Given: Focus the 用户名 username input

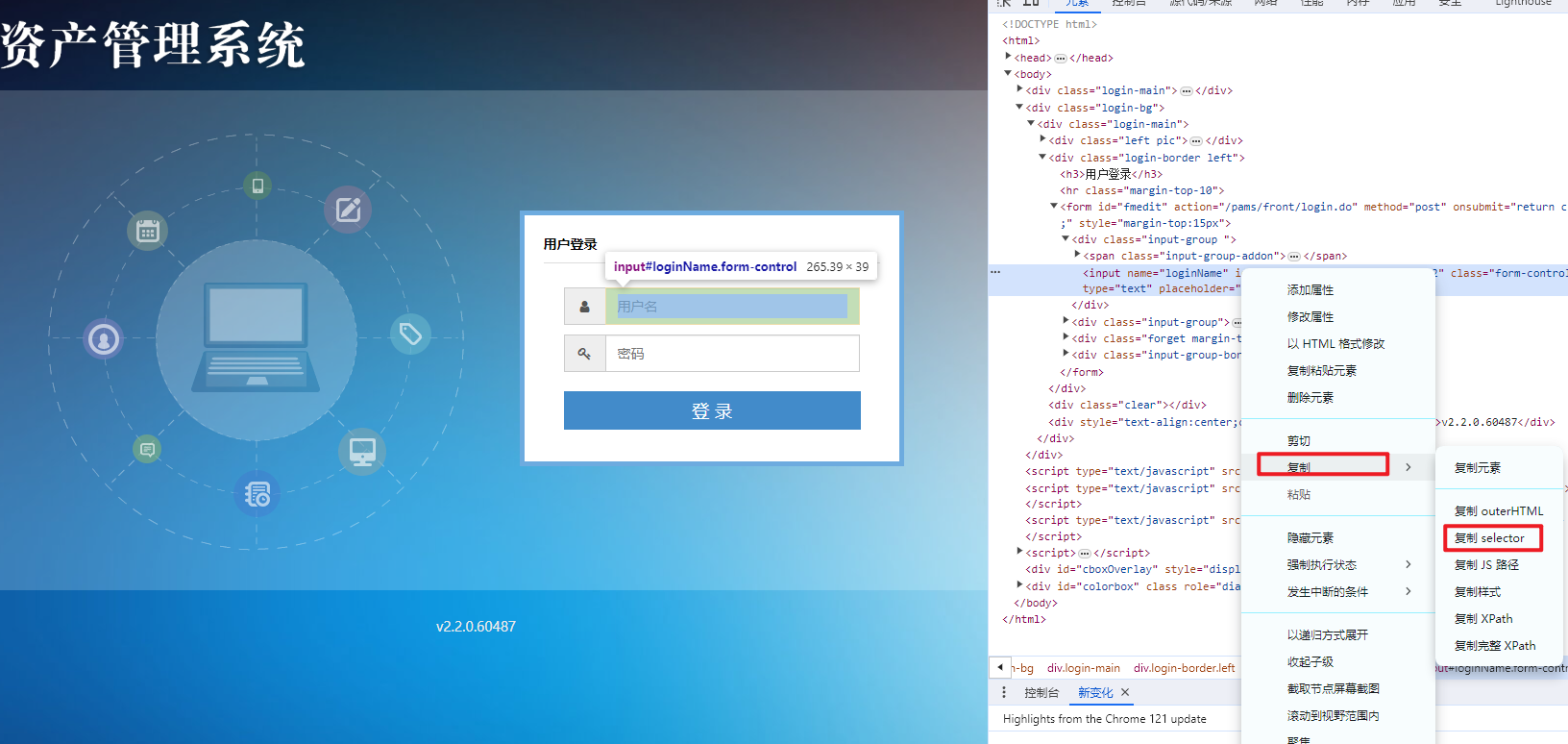Looking at the screenshot, I should [x=732, y=307].
